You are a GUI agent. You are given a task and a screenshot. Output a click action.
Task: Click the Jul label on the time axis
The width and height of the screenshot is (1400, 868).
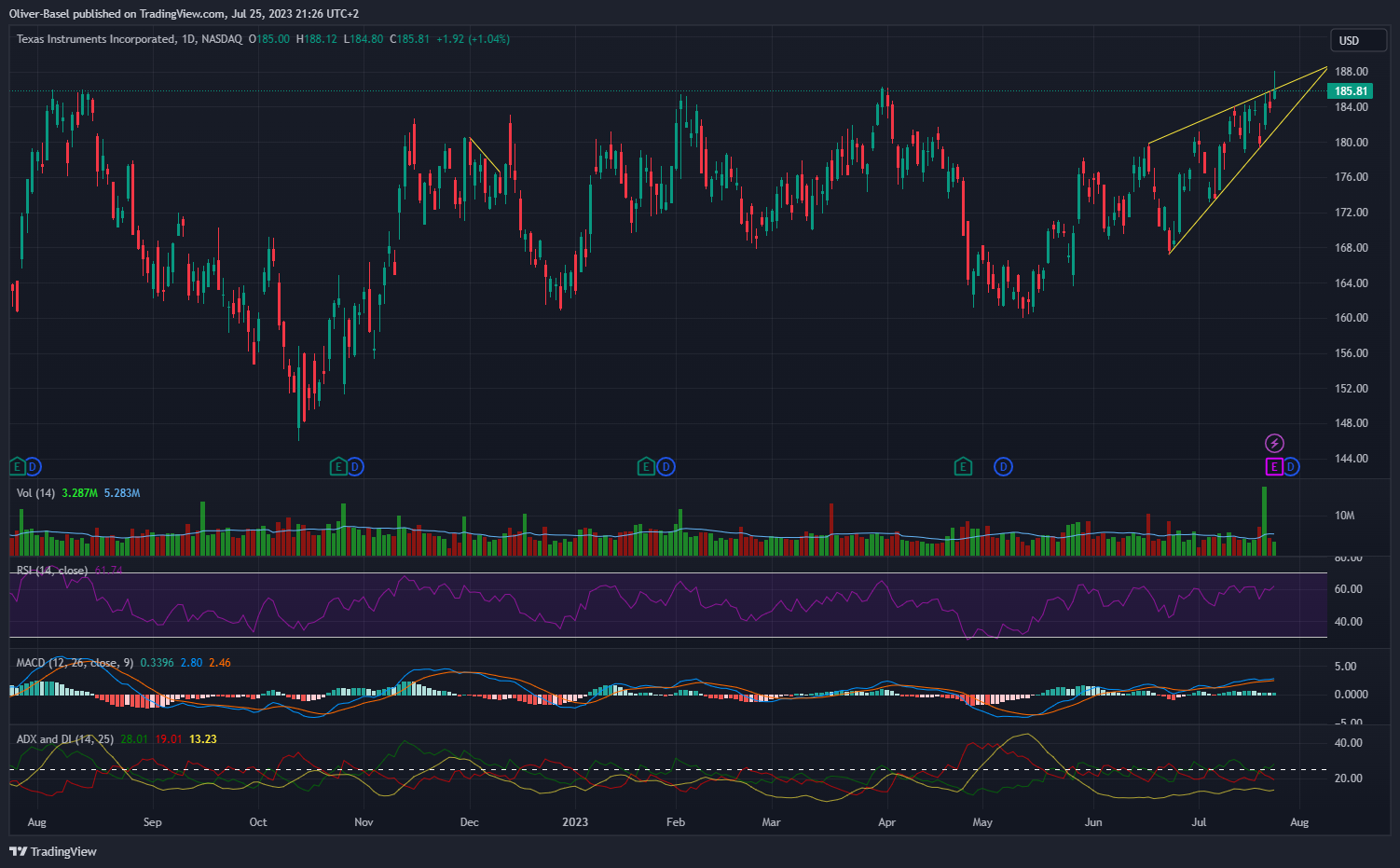pos(1199,822)
